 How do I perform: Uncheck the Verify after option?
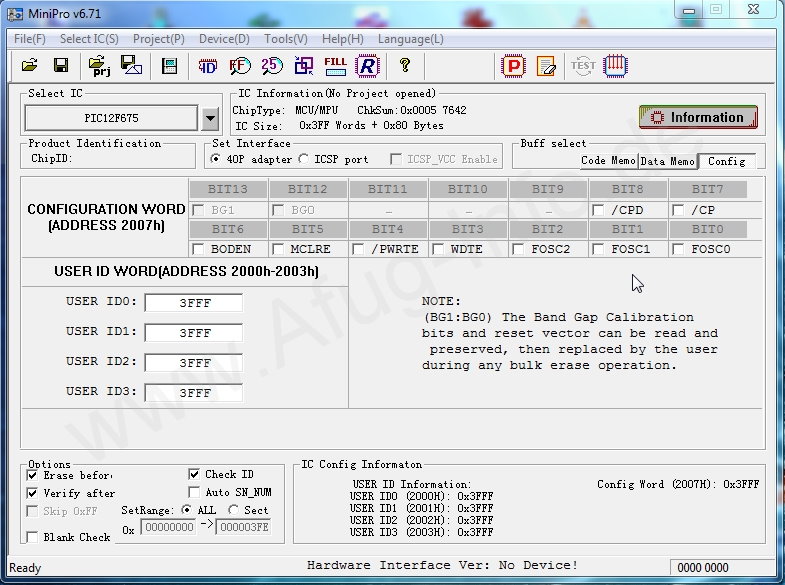tap(32, 493)
